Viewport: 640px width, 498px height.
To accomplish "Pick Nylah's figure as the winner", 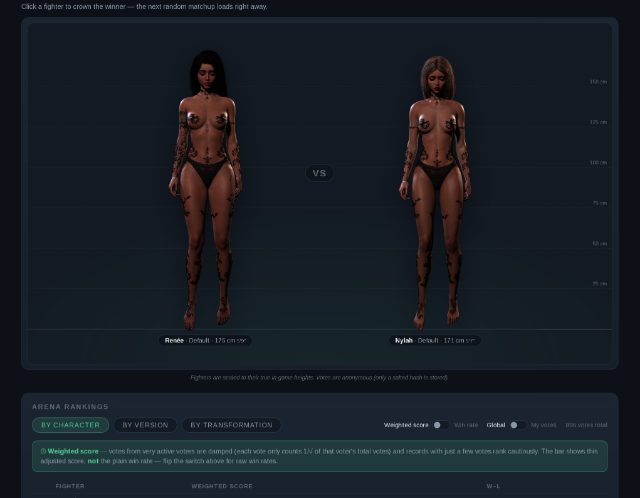I will pos(436,193).
